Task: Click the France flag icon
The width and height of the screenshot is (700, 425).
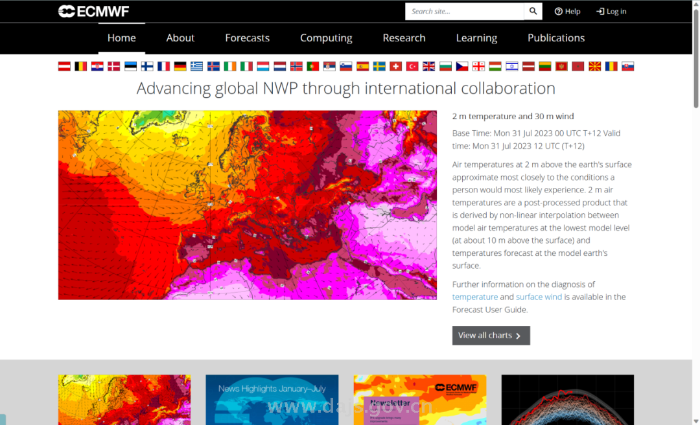Action: pyautogui.click(x=164, y=67)
